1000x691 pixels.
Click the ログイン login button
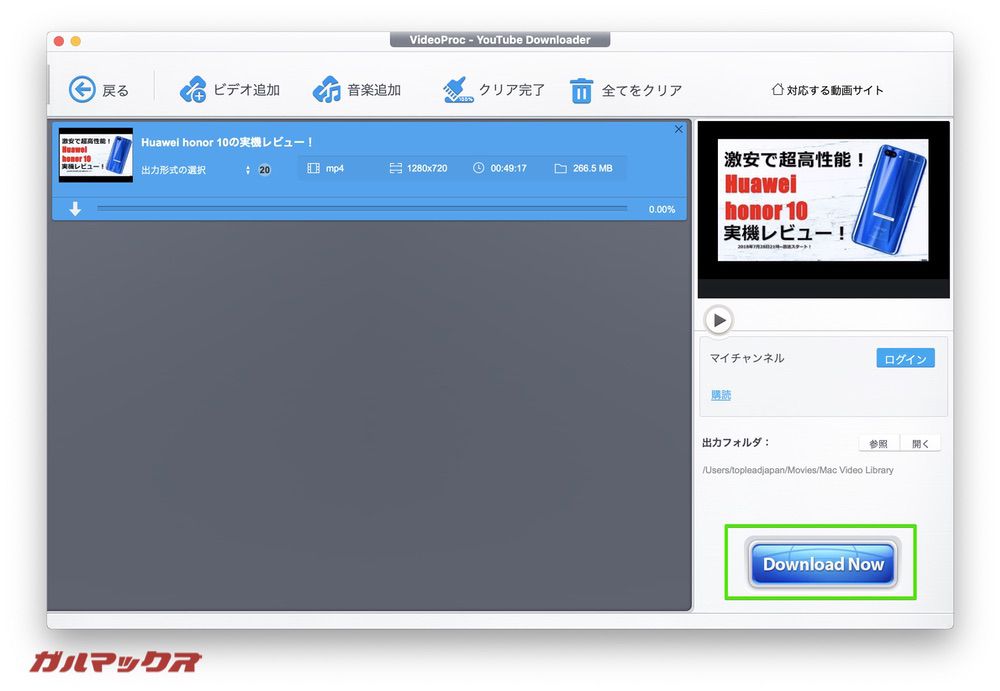tap(903, 357)
